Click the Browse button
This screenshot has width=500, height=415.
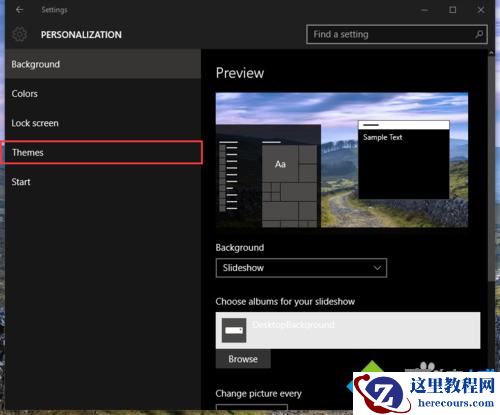coord(243,359)
